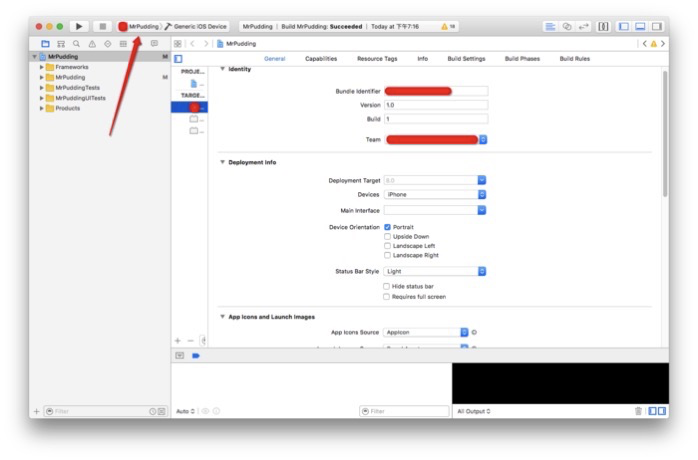Open the related items grid menu
The width and height of the screenshot is (698, 460).
click(x=178, y=44)
